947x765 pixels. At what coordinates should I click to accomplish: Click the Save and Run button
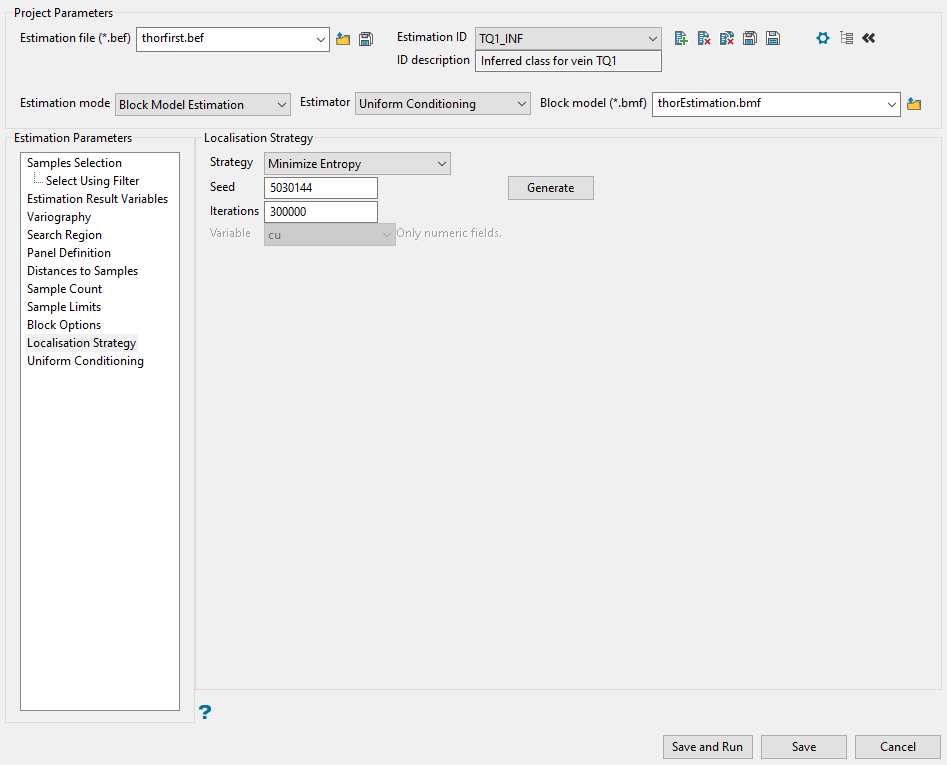[x=707, y=747]
